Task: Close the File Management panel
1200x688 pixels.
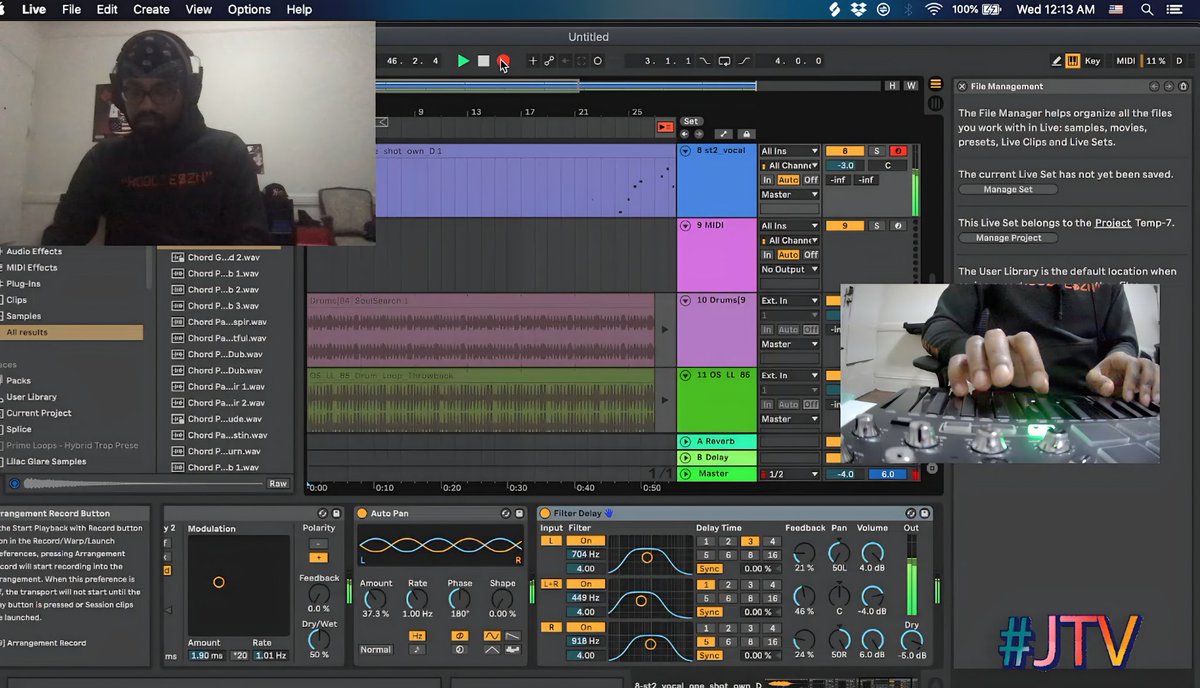Action: pos(963,87)
